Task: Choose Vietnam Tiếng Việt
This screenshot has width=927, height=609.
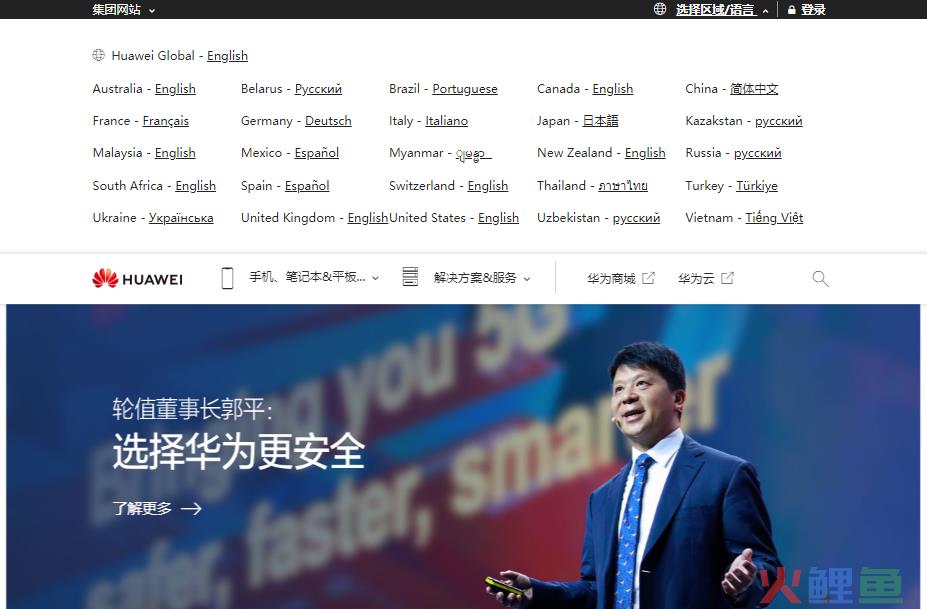Action: [774, 218]
